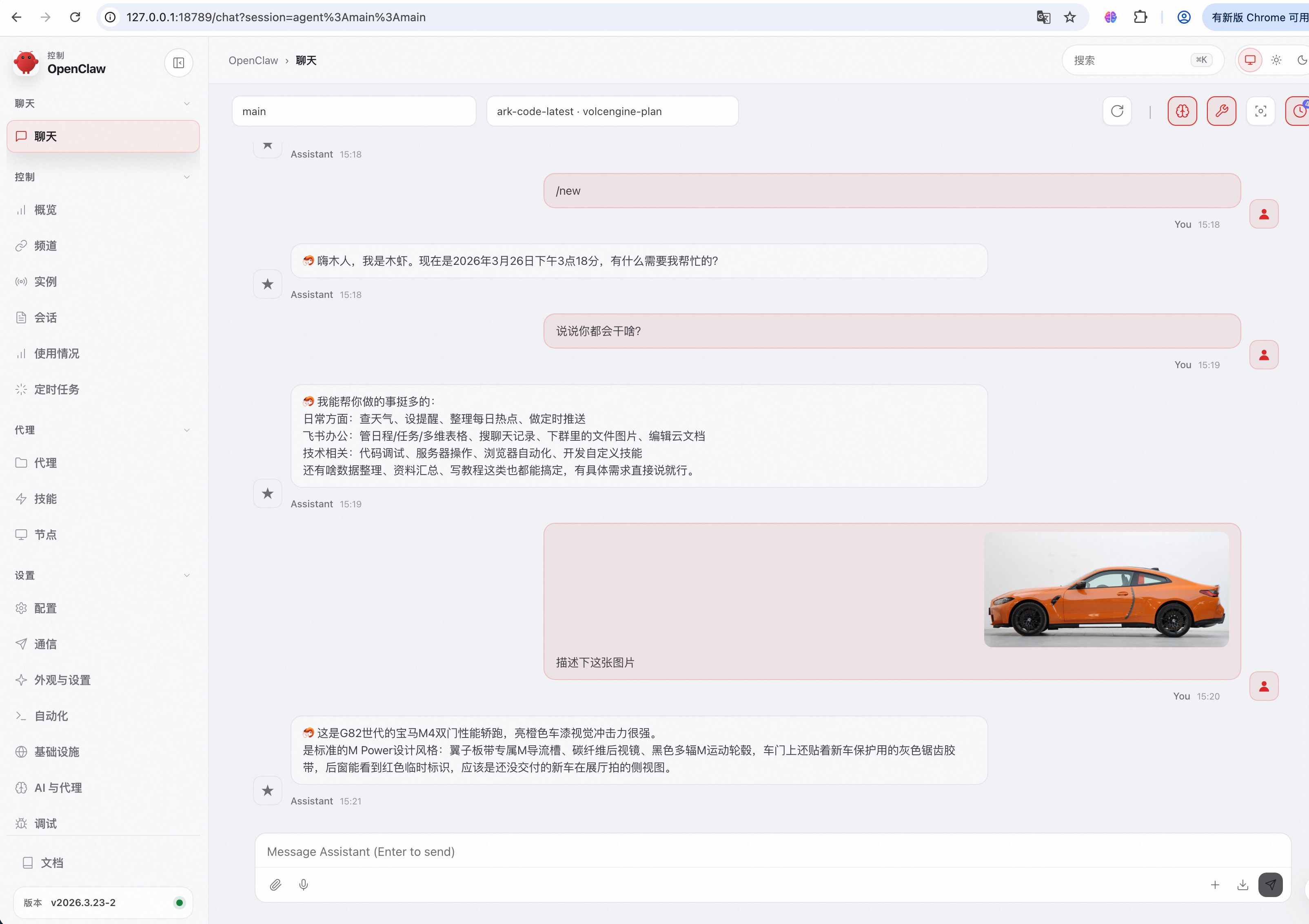Bookmark page with the star icon
Screen dimensions: 1309x924
click(x=1069, y=17)
